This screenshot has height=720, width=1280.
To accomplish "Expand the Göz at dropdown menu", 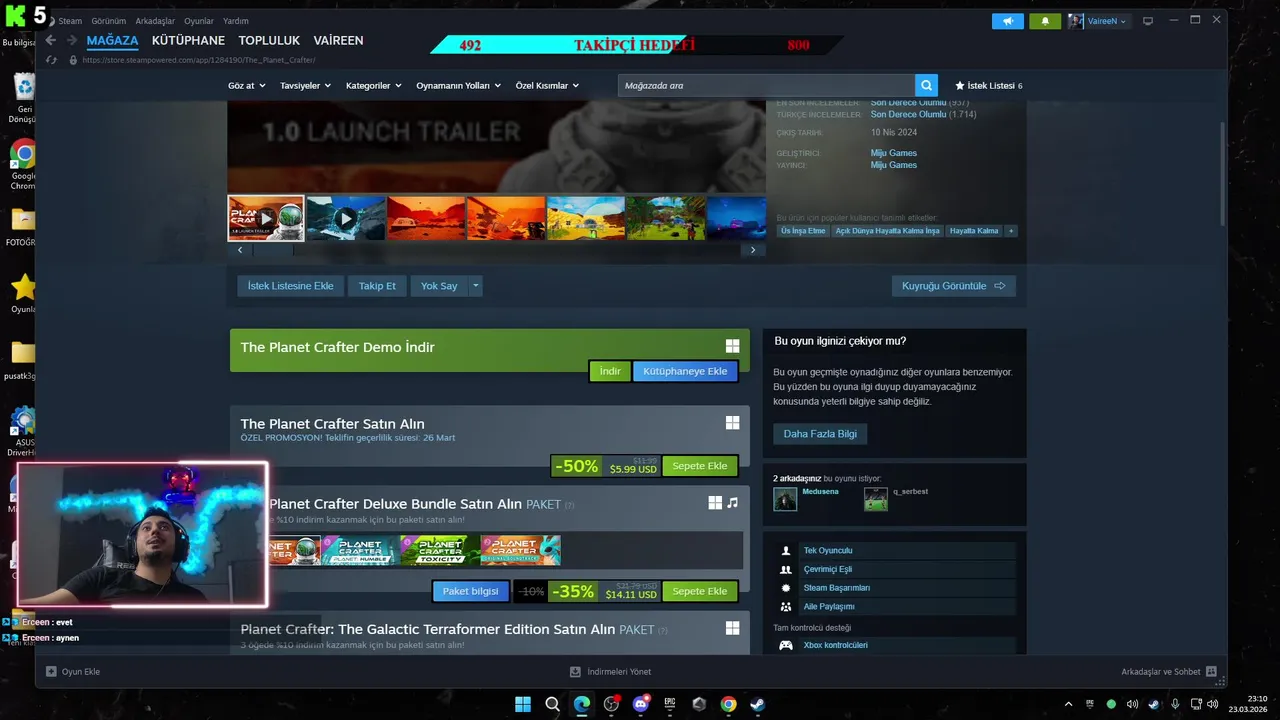I will (x=246, y=86).
